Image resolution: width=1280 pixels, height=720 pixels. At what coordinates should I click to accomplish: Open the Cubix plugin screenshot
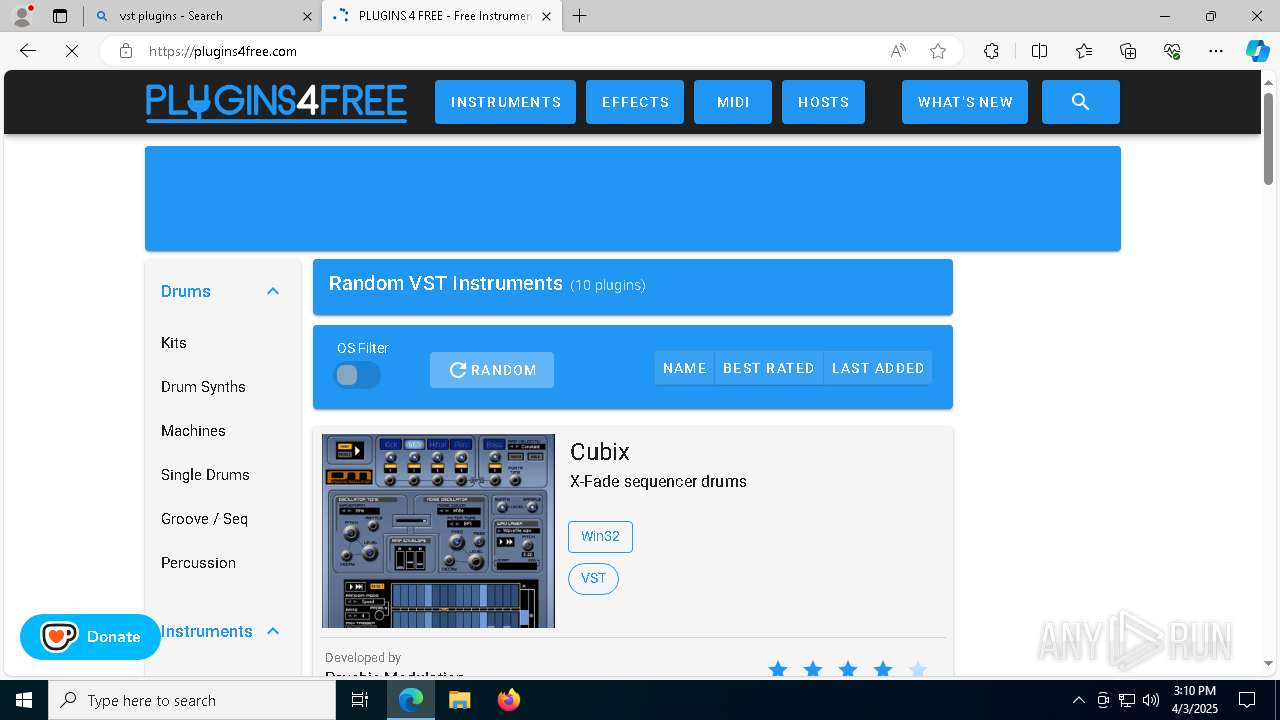(x=438, y=531)
